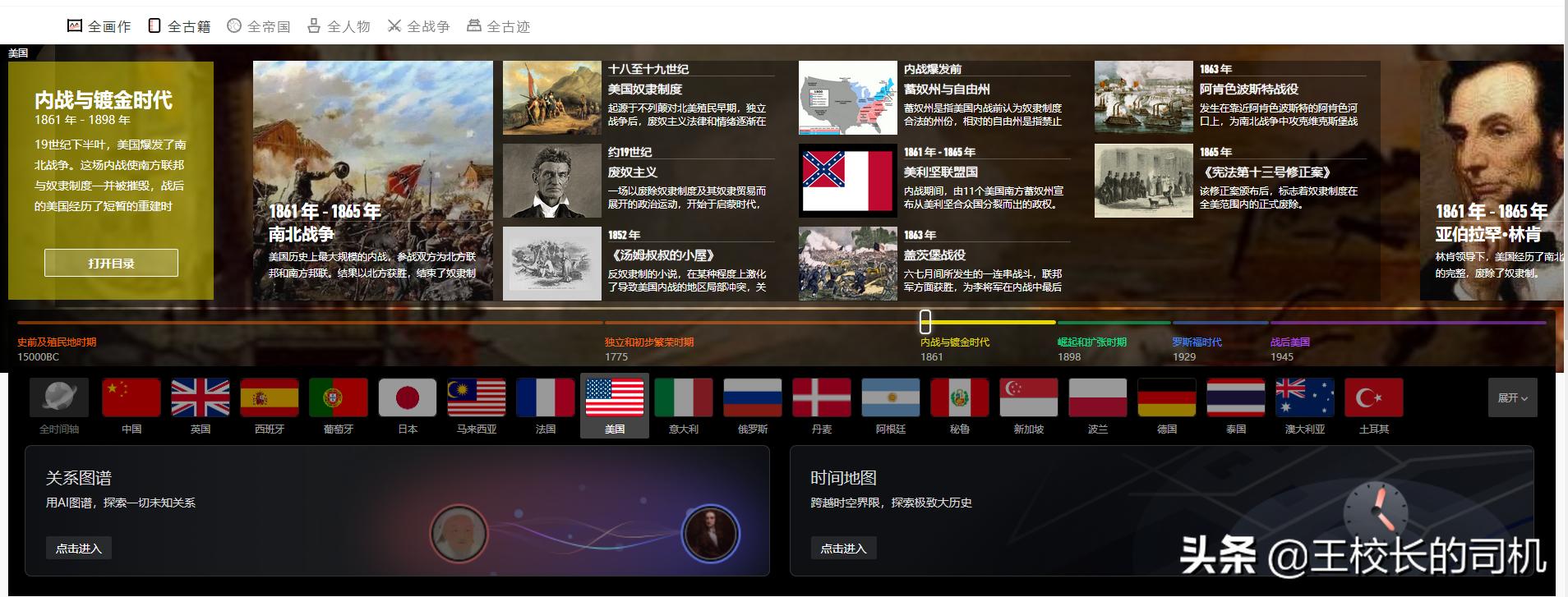Move the white timeline slider handle
Viewport: 1568px width, 597px height.
tap(925, 321)
